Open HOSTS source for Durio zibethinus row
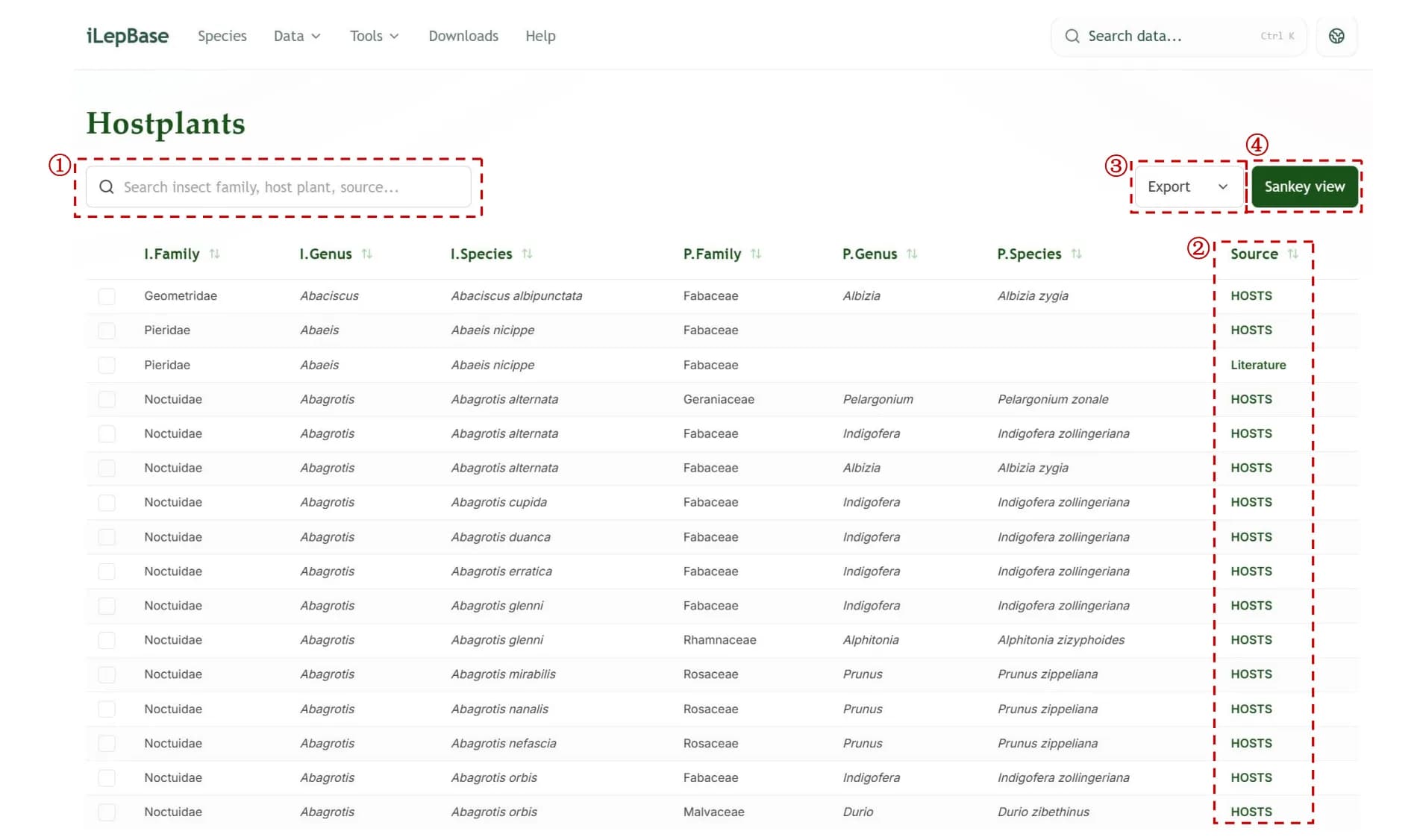 [x=1251, y=812]
